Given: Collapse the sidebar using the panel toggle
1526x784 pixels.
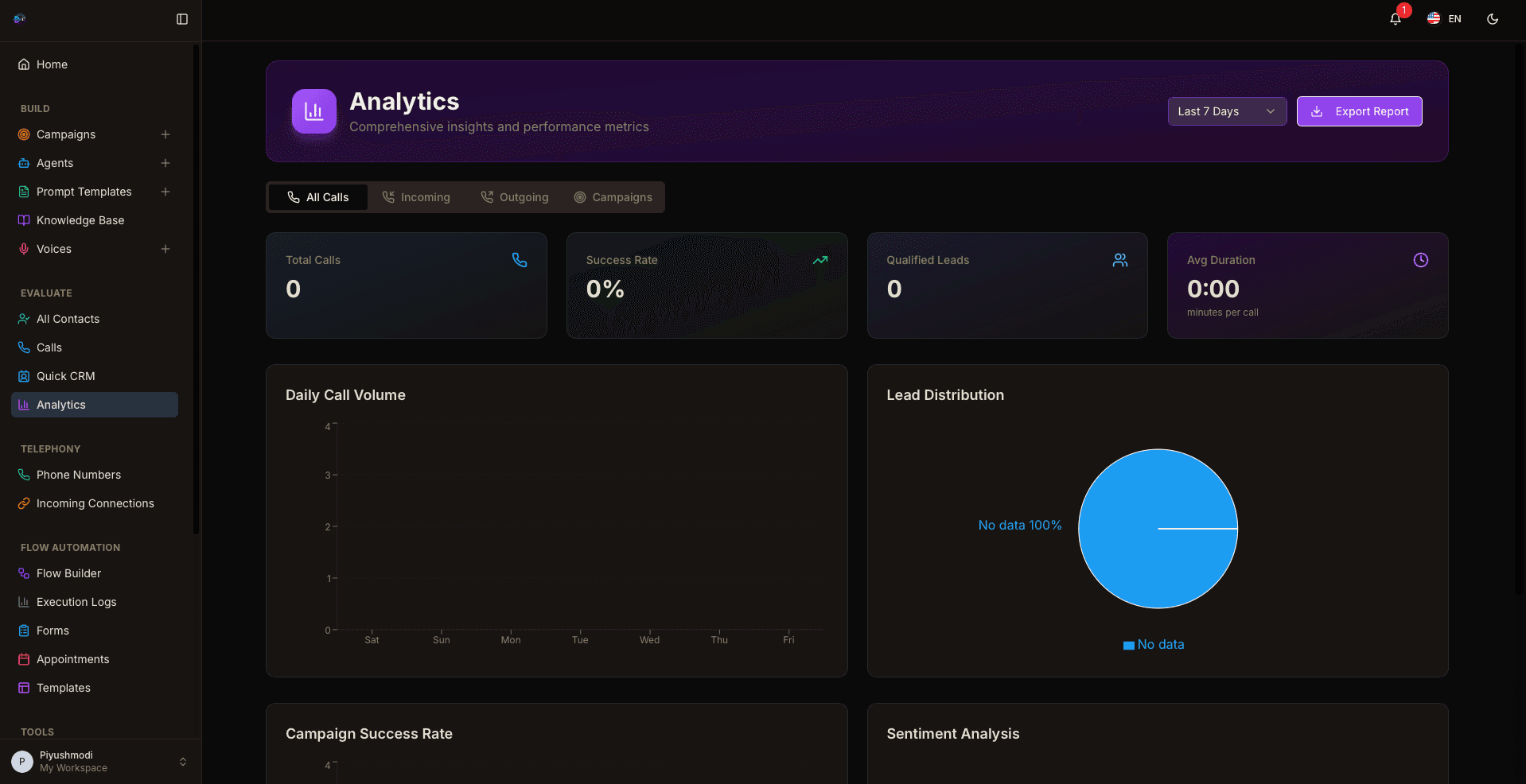Looking at the screenshot, I should coord(182,18).
